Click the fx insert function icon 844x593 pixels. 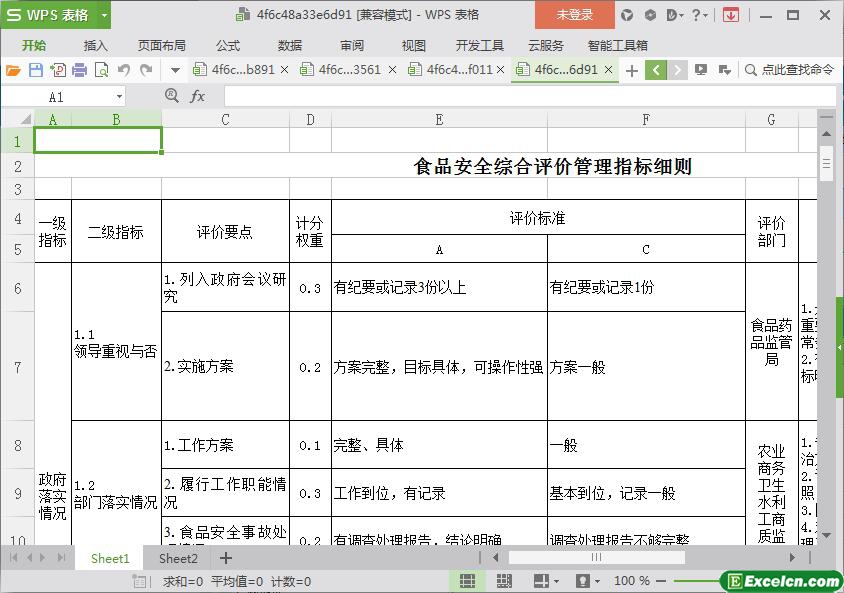pyautogui.click(x=198, y=96)
